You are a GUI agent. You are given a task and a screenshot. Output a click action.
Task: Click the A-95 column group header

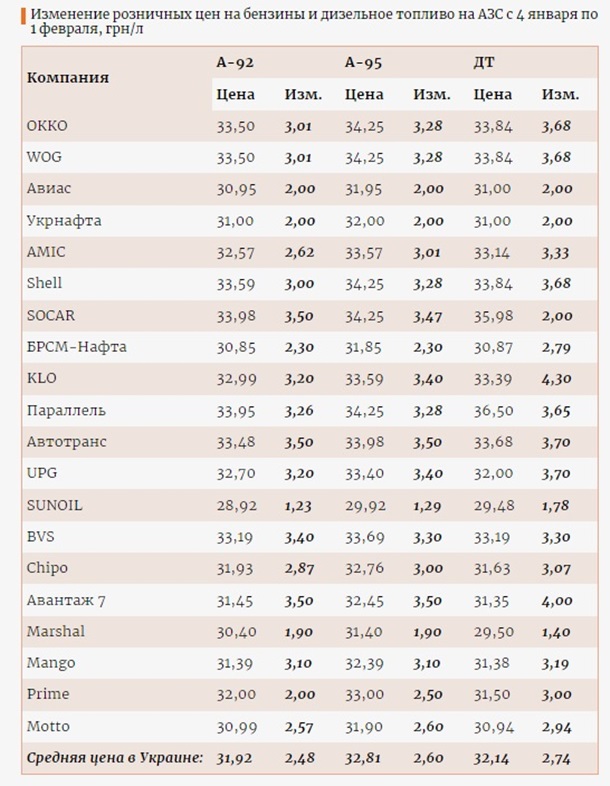pos(364,62)
